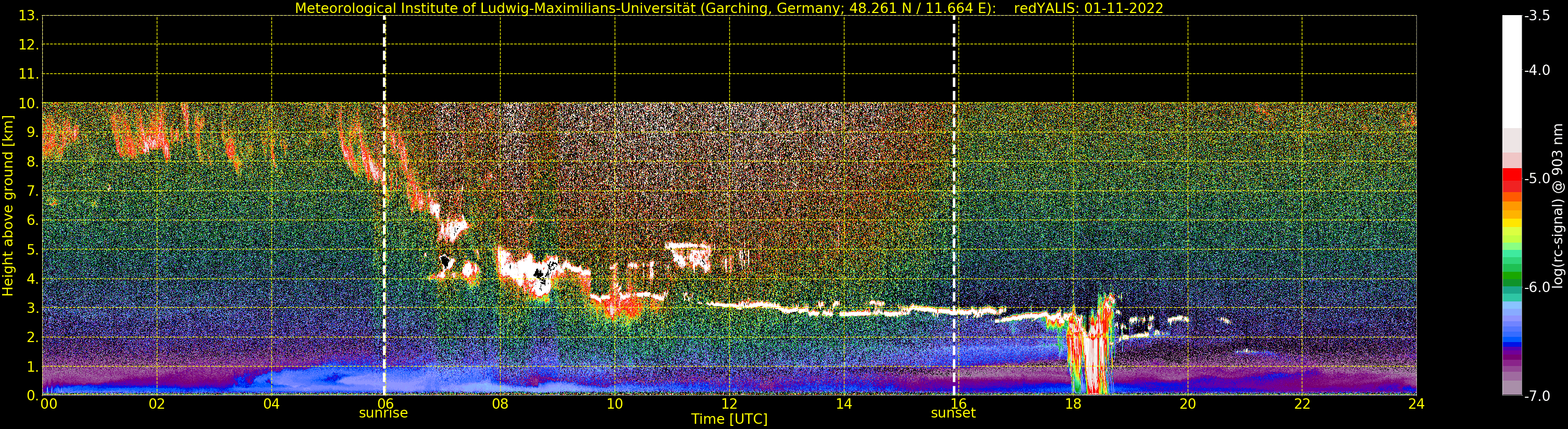Click the 'Time [UTC]' axis label
The image size is (1568, 429).
coord(729,419)
